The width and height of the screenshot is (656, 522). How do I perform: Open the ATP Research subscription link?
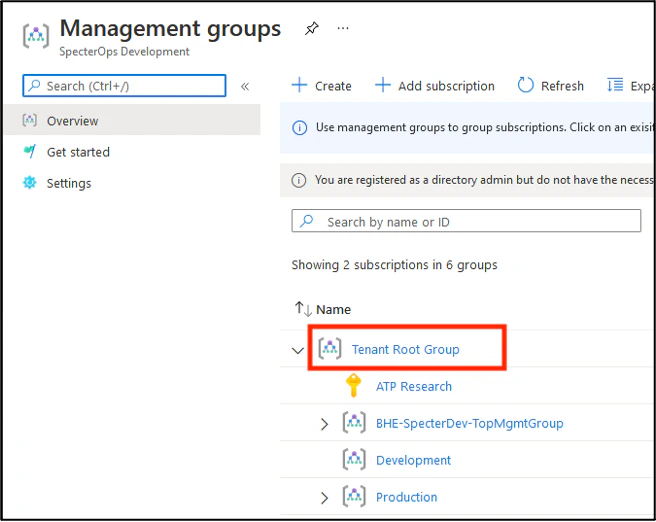pyautogui.click(x=413, y=387)
